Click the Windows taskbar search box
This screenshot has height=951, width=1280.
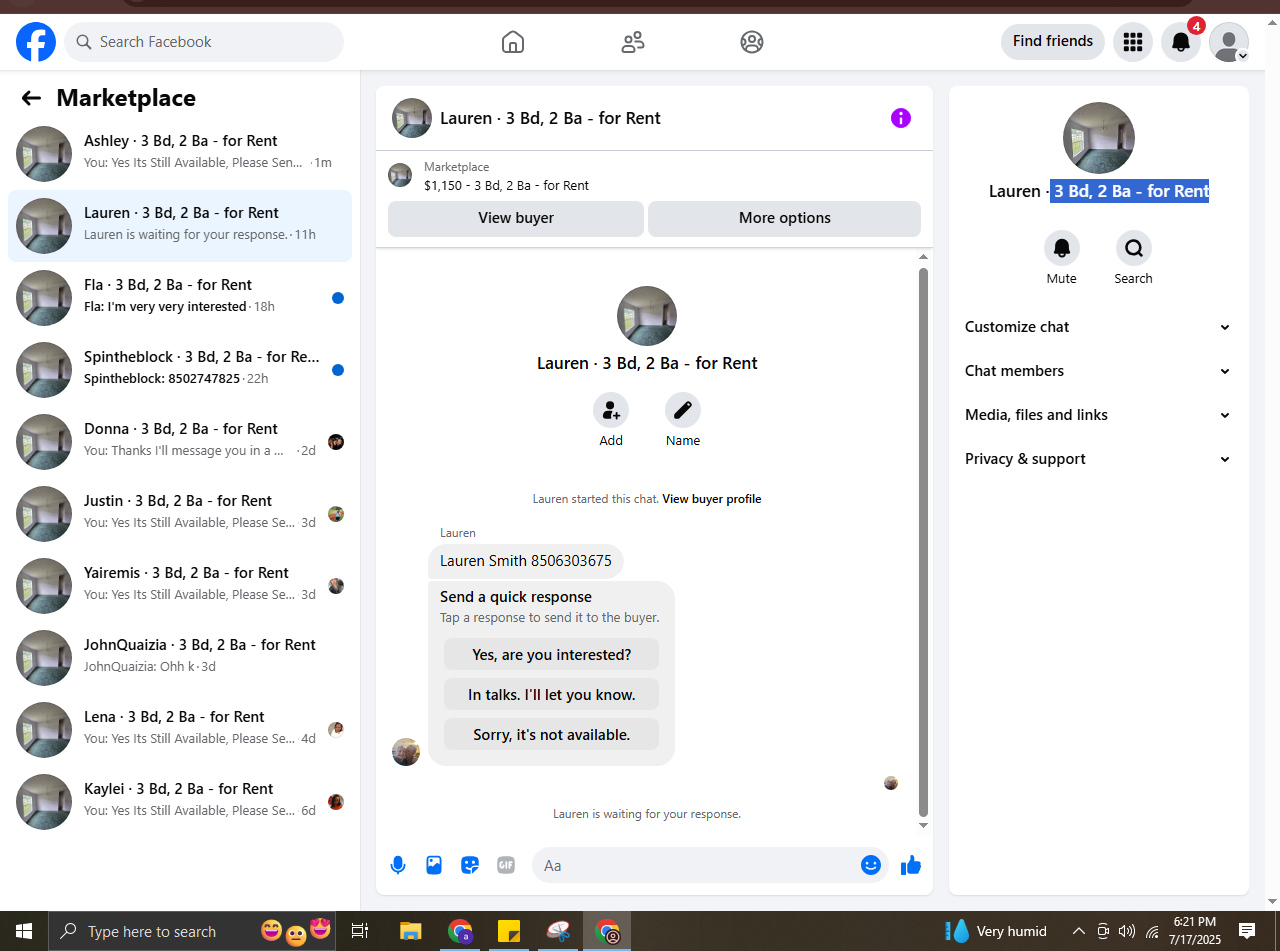coord(190,931)
